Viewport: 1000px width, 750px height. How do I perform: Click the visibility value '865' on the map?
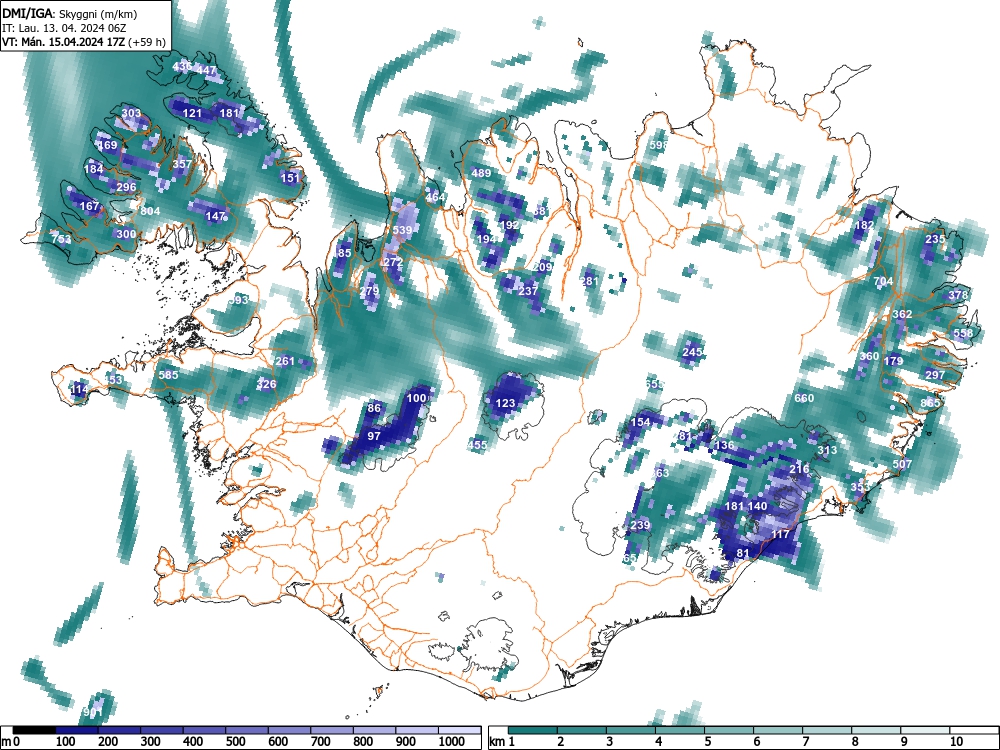930,403
